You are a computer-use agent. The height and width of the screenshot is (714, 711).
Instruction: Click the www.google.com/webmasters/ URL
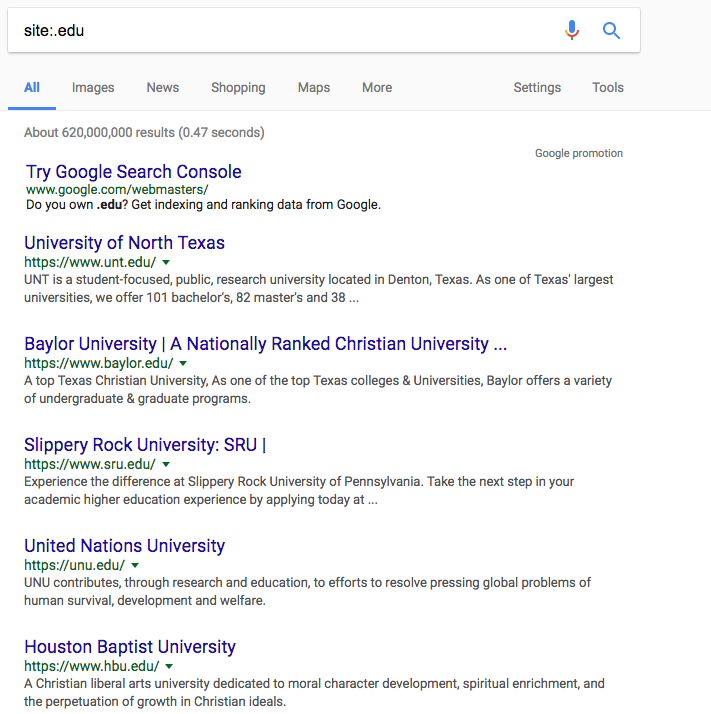pyautogui.click(x=117, y=189)
